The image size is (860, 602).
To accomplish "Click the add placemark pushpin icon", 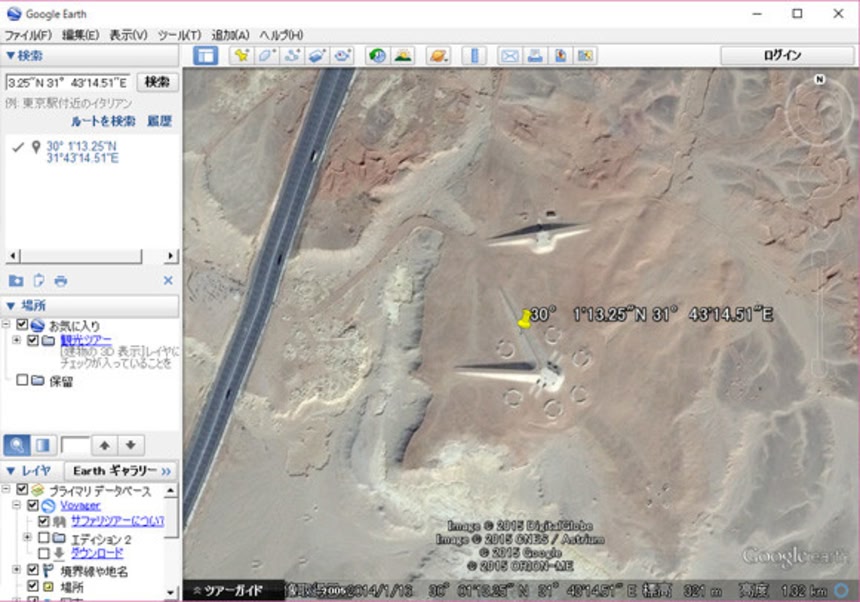I will (x=241, y=56).
